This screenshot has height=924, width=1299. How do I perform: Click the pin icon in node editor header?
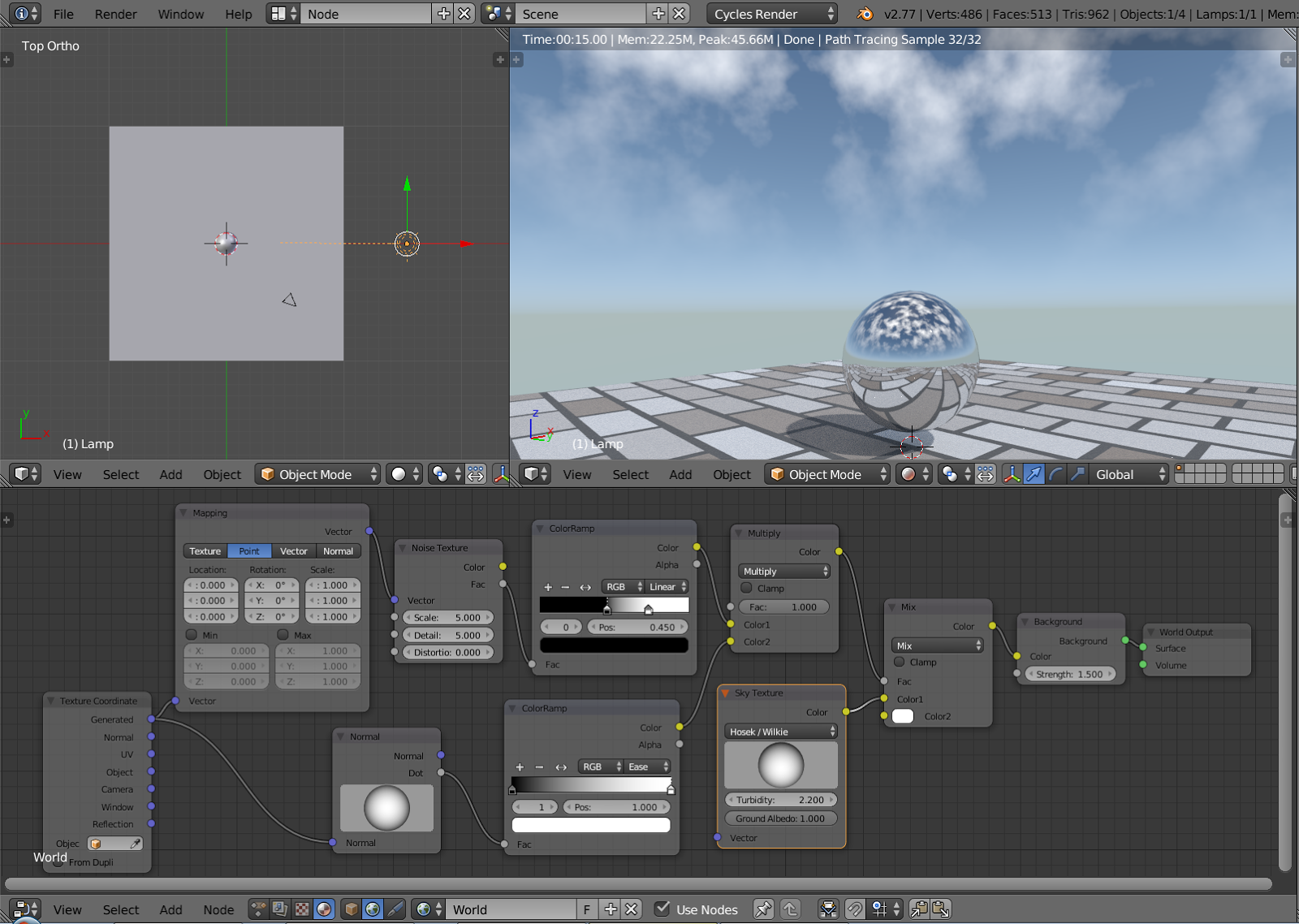[763, 909]
